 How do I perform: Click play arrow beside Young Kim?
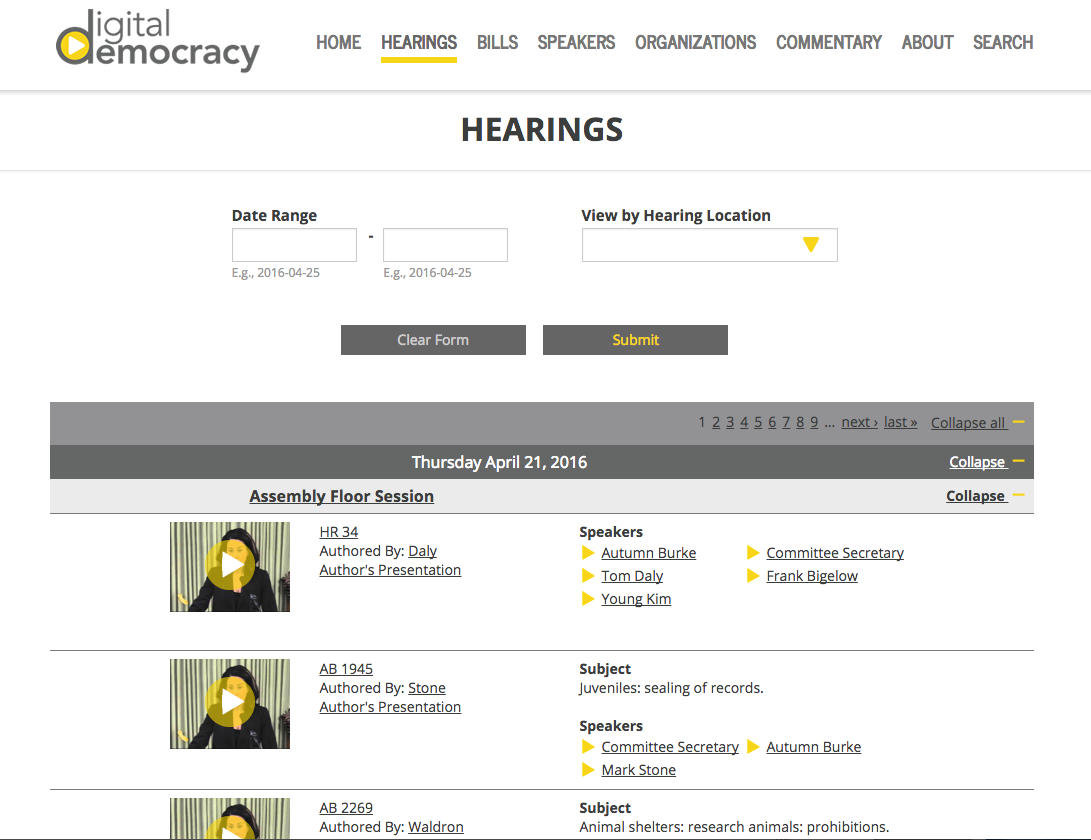point(588,599)
